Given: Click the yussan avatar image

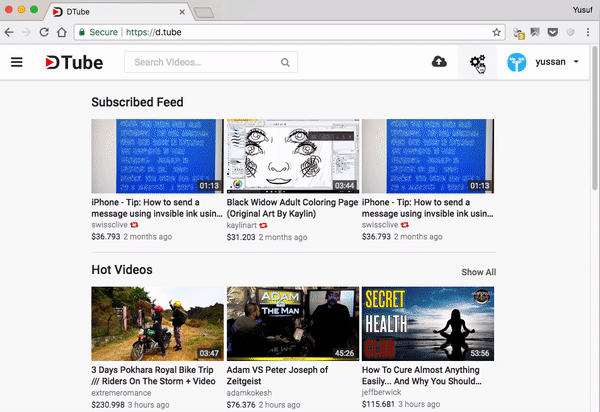Looking at the screenshot, I should click(517, 62).
